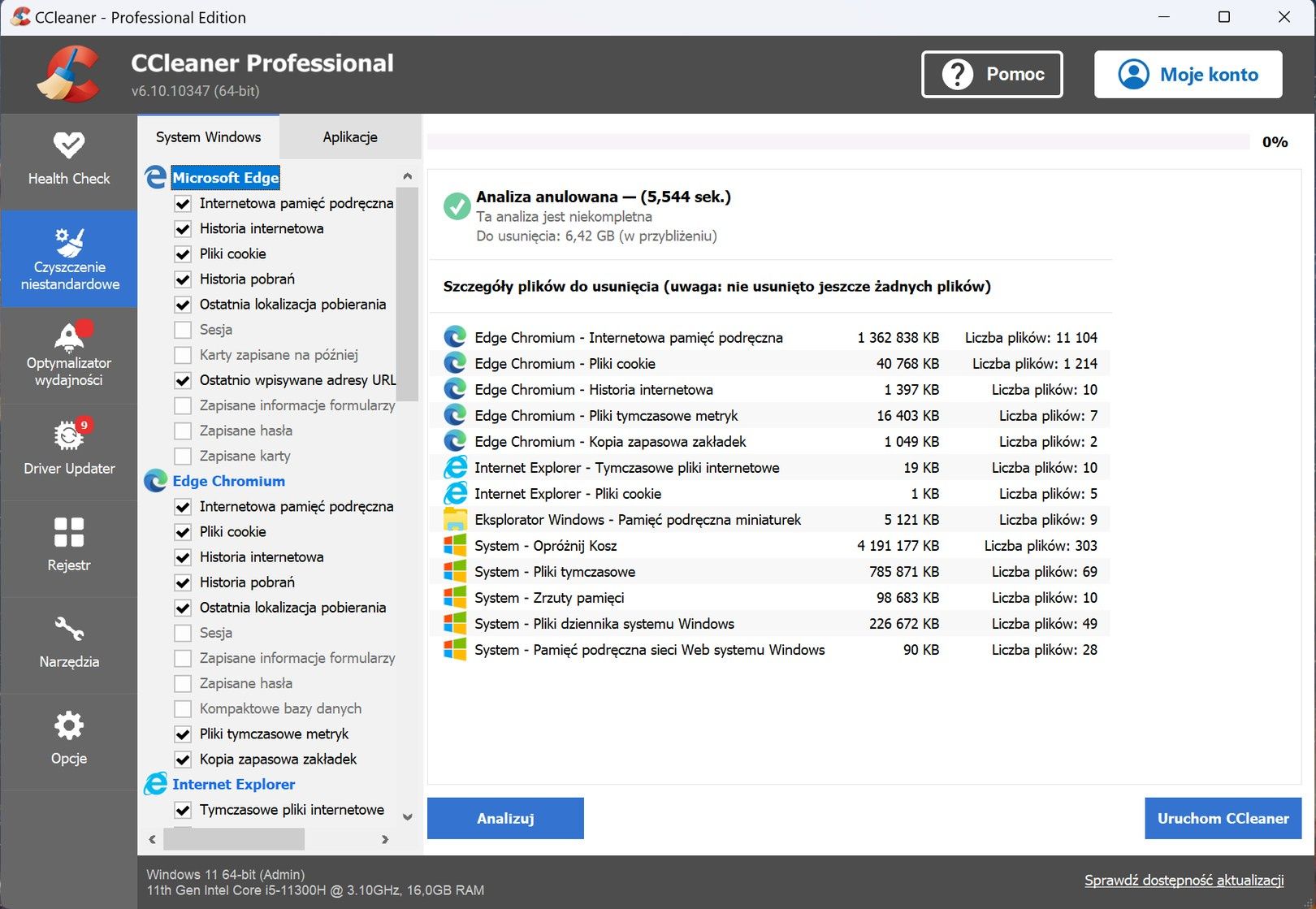Open Czyszczenie niestandardowe broom icon
Screen dimensions: 1316x909
coord(69,242)
